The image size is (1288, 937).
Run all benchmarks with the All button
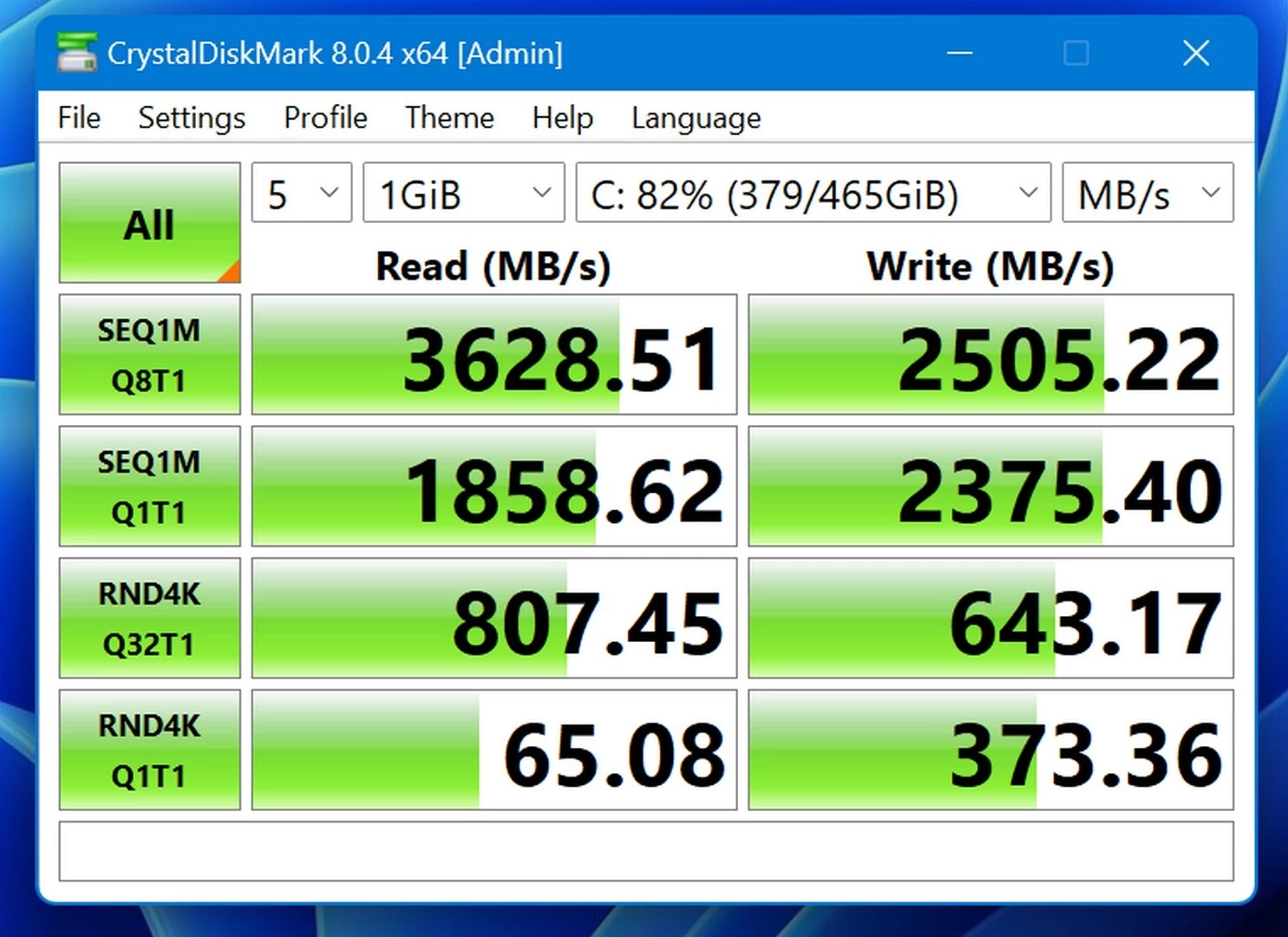149,223
